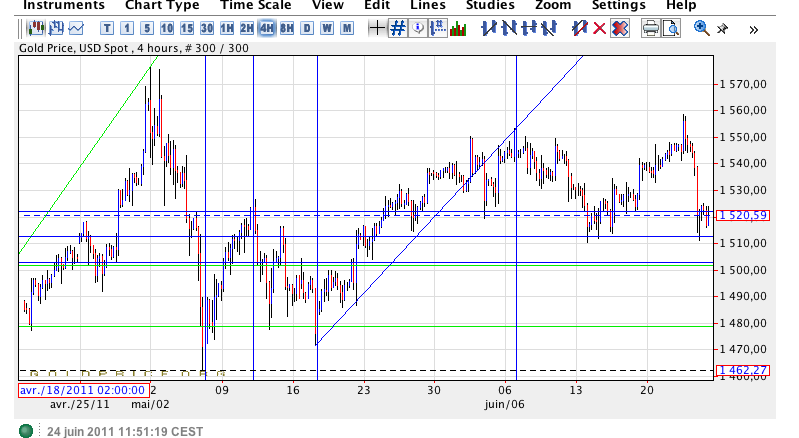Toggle the 4H timeframe button
Image resolution: width=799 pixels, height=438 pixels.
[267, 28]
